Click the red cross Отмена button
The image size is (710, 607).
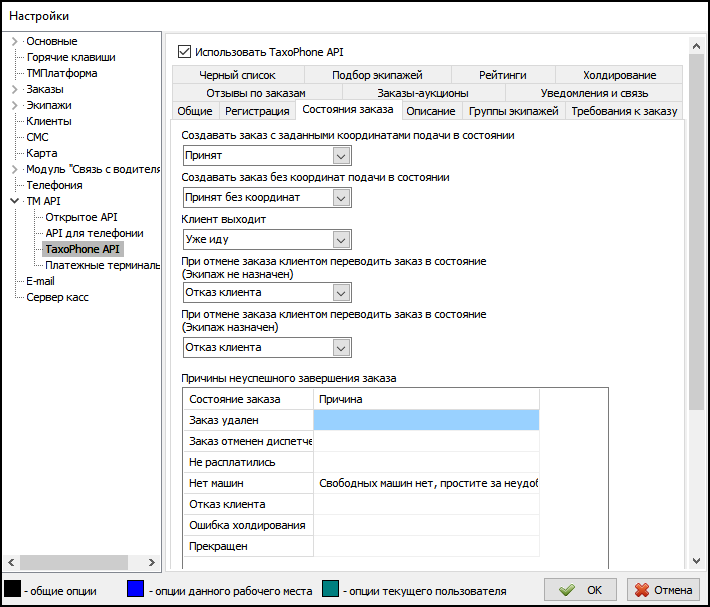tap(663, 590)
